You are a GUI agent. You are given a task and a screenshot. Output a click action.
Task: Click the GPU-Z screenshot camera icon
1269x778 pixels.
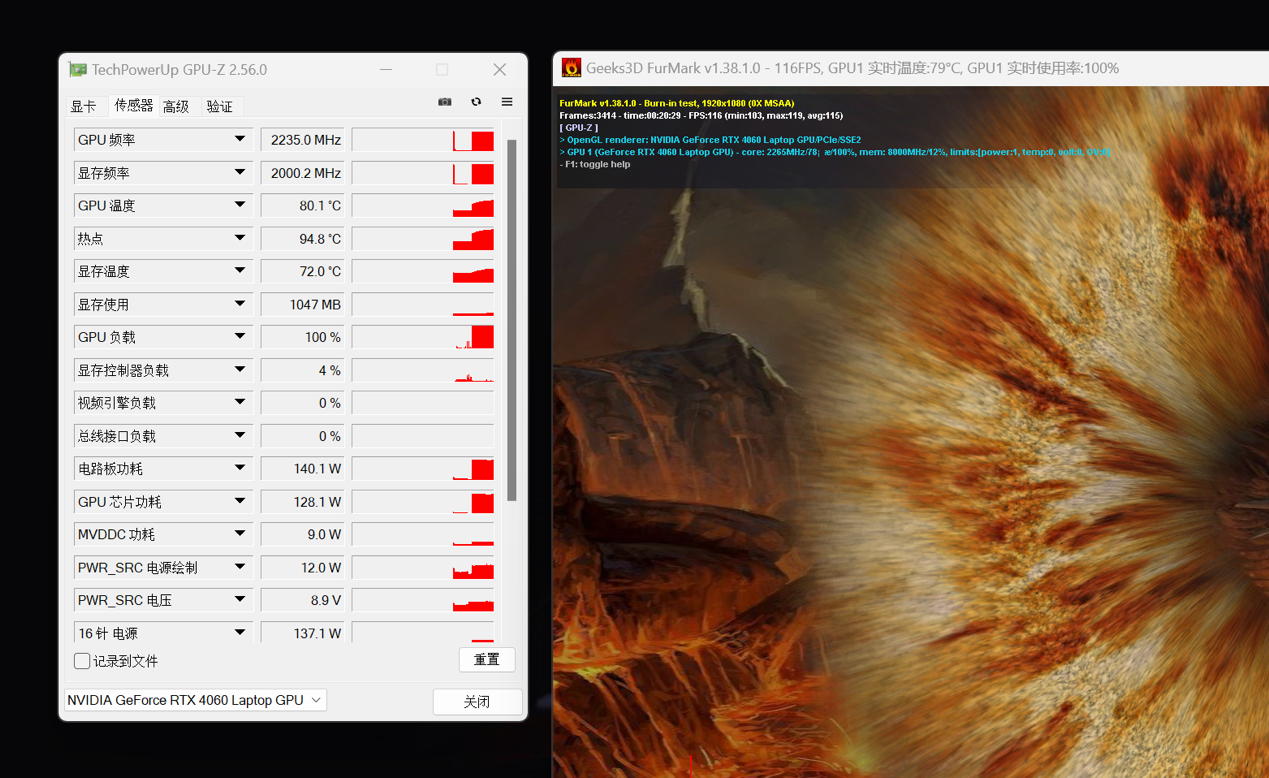445,102
